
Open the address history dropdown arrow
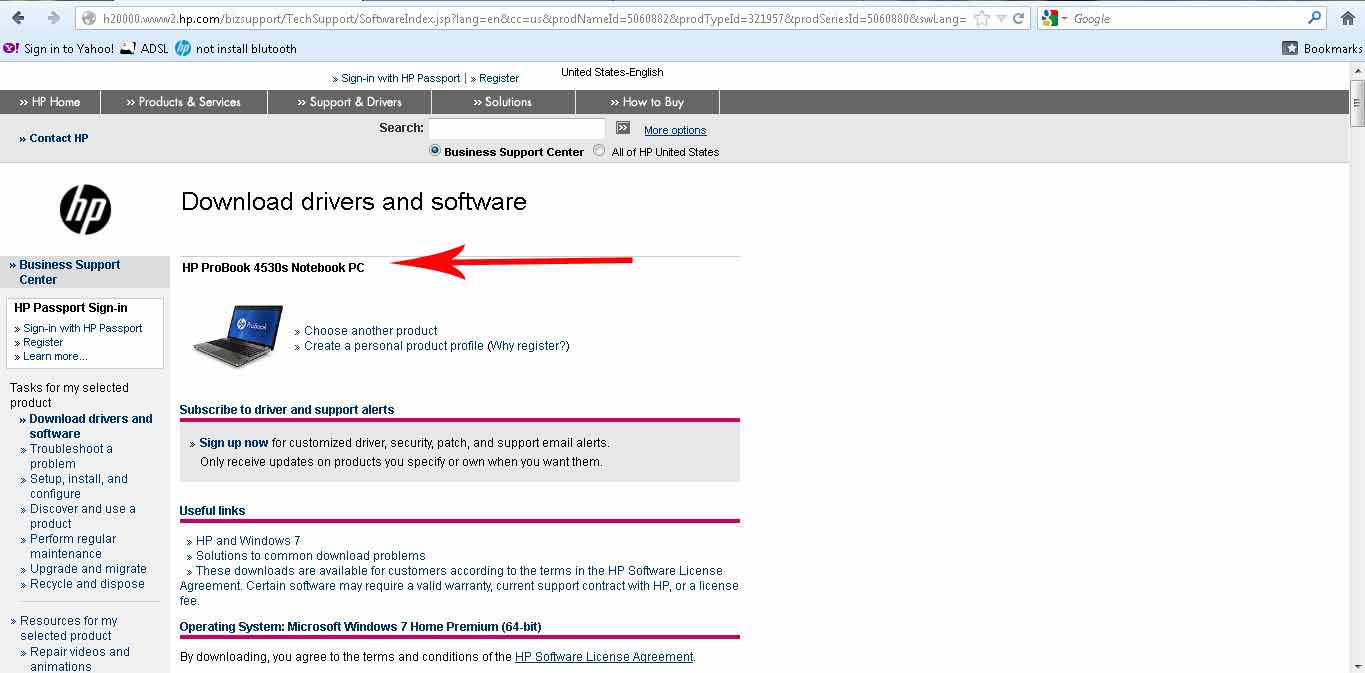pos(1001,18)
